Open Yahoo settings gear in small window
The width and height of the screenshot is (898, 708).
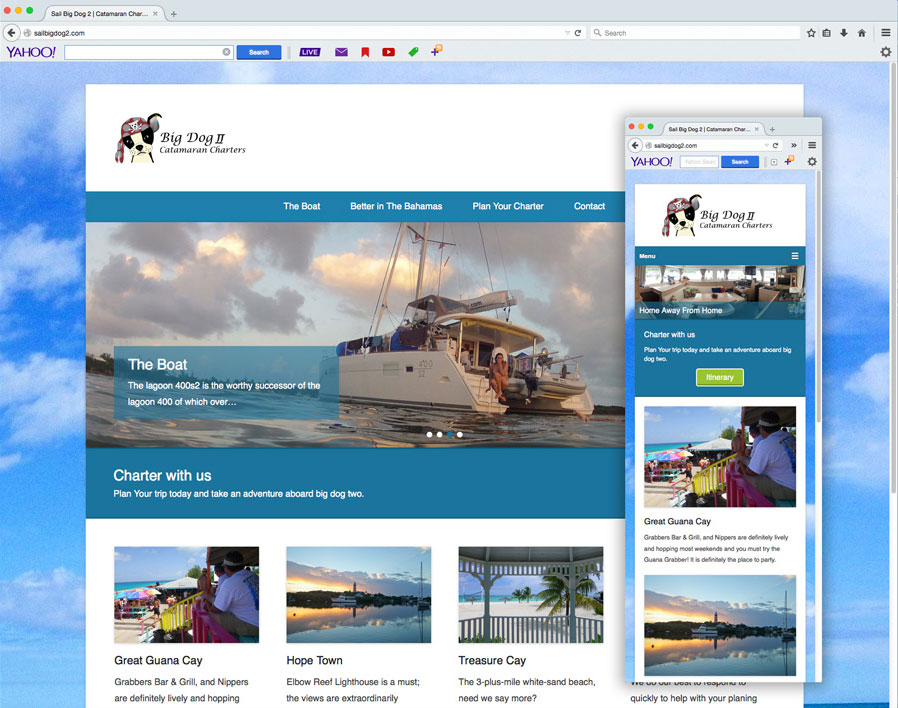coord(812,162)
